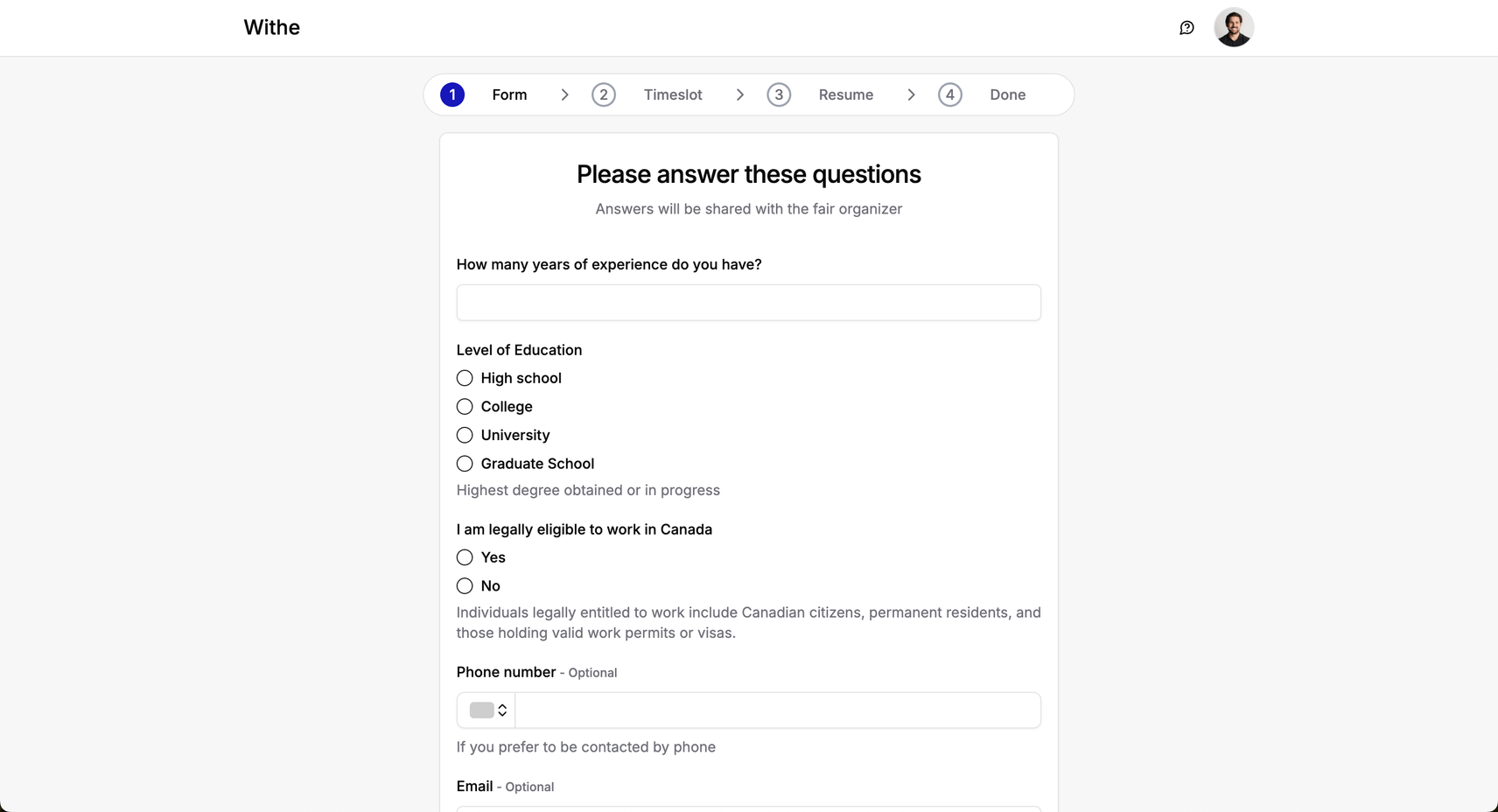Open the chat help icon

[x=1186, y=28]
